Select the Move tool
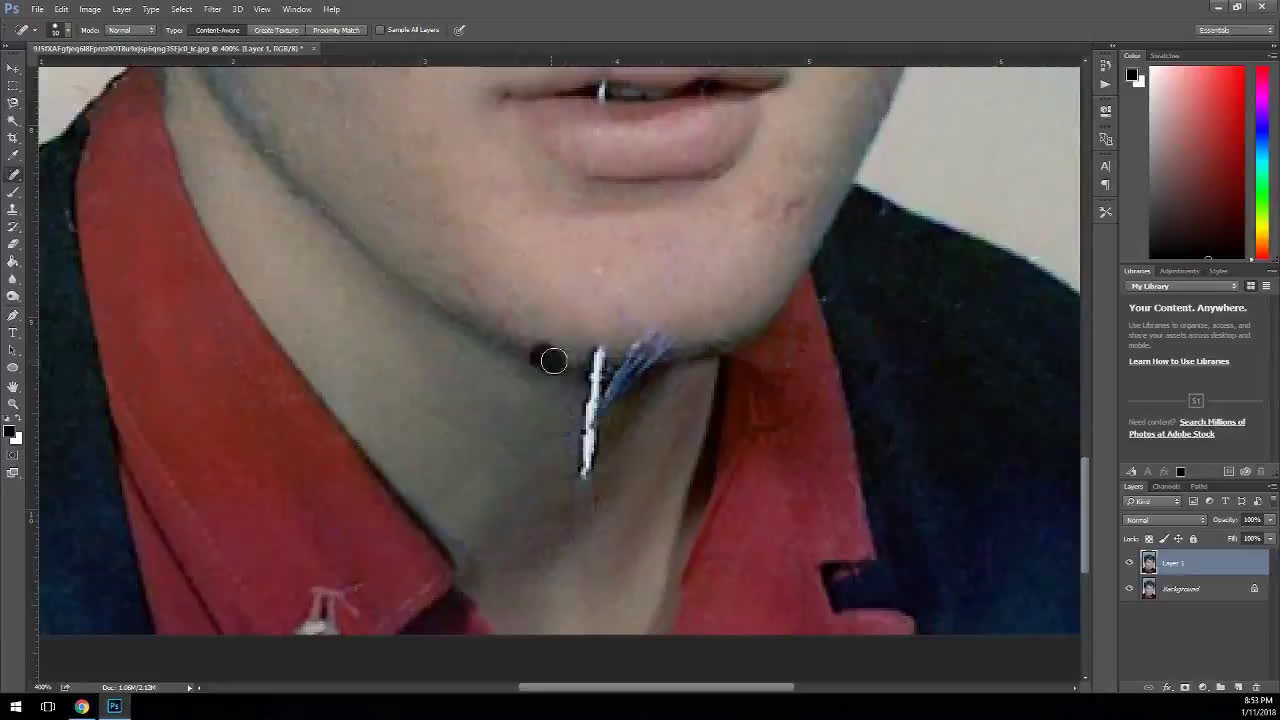 tap(13, 67)
